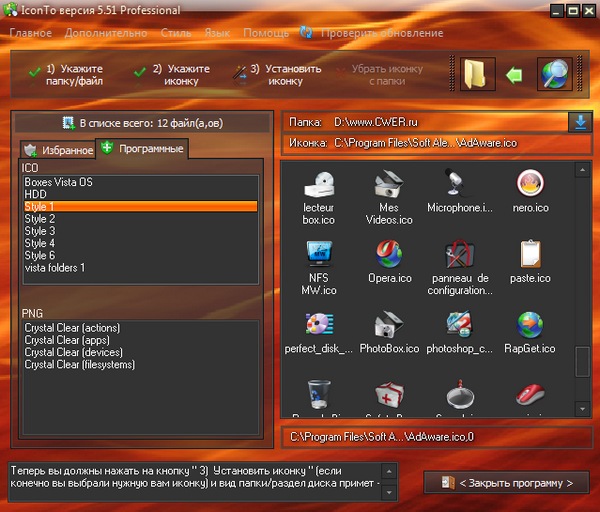Click the folder icon in the top toolbar
Image resolution: width=600 pixels, height=512 pixels.
click(x=479, y=75)
